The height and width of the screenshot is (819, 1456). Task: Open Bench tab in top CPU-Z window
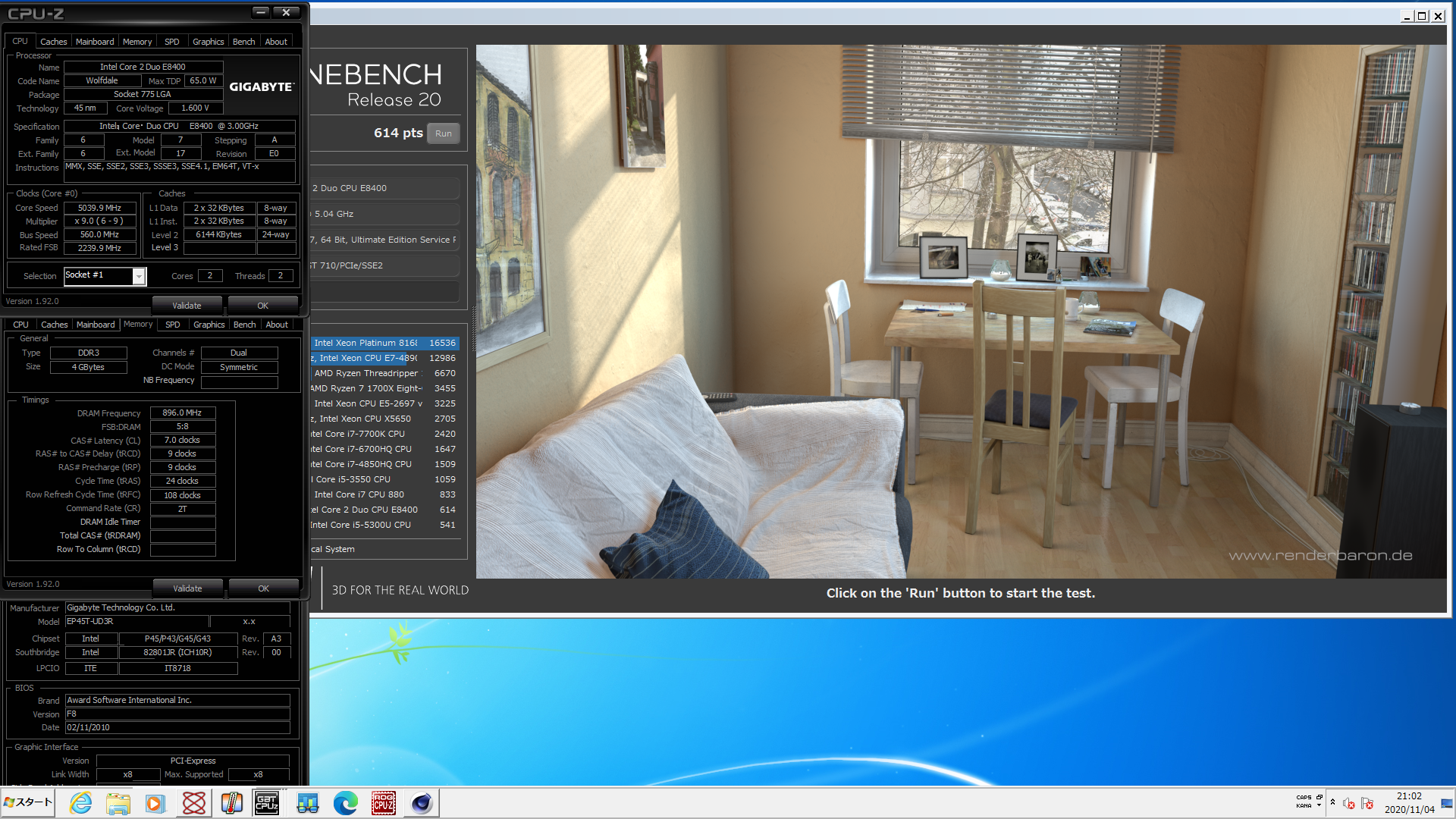pyautogui.click(x=243, y=42)
